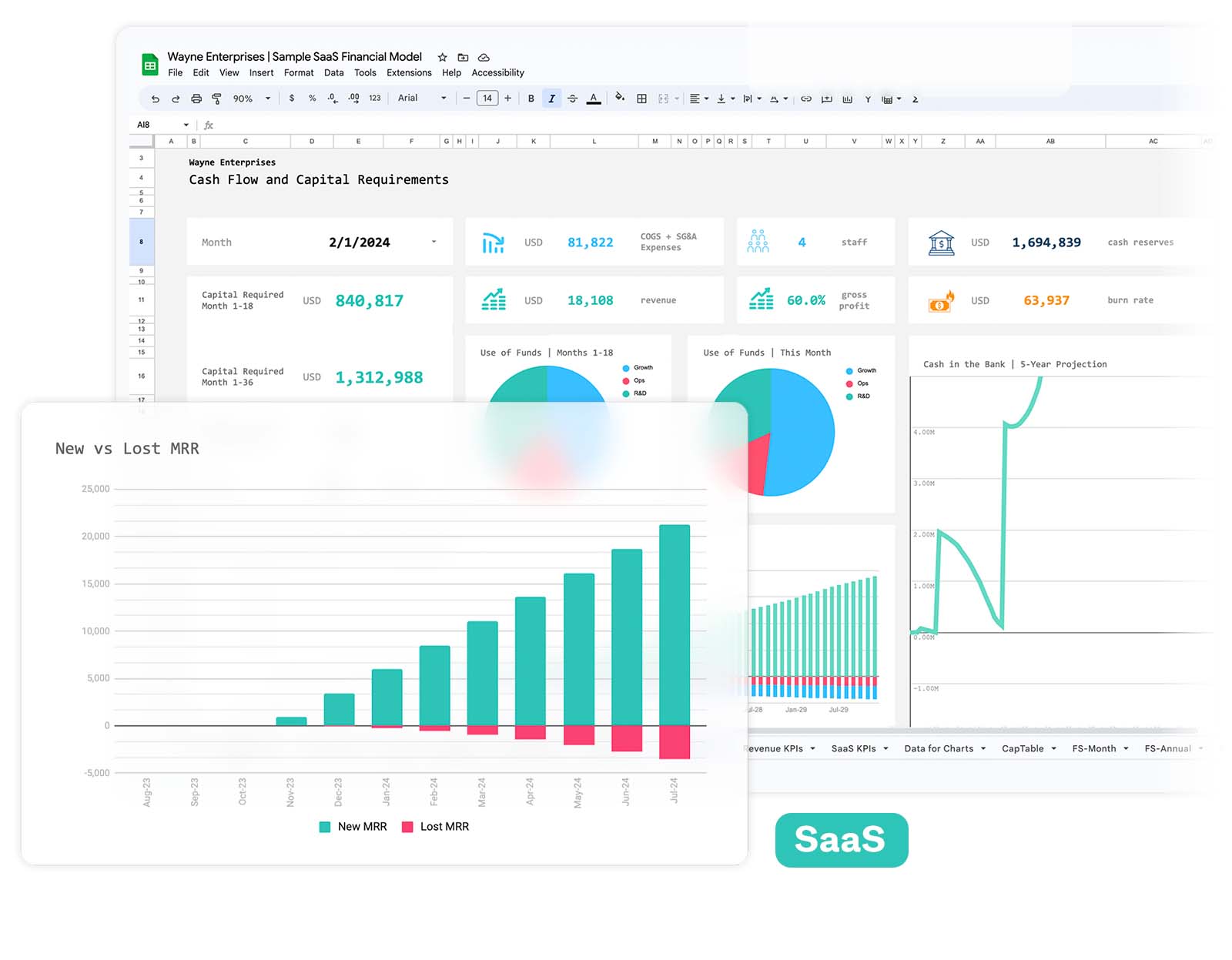Open the fill color picker

click(x=620, y=99)
